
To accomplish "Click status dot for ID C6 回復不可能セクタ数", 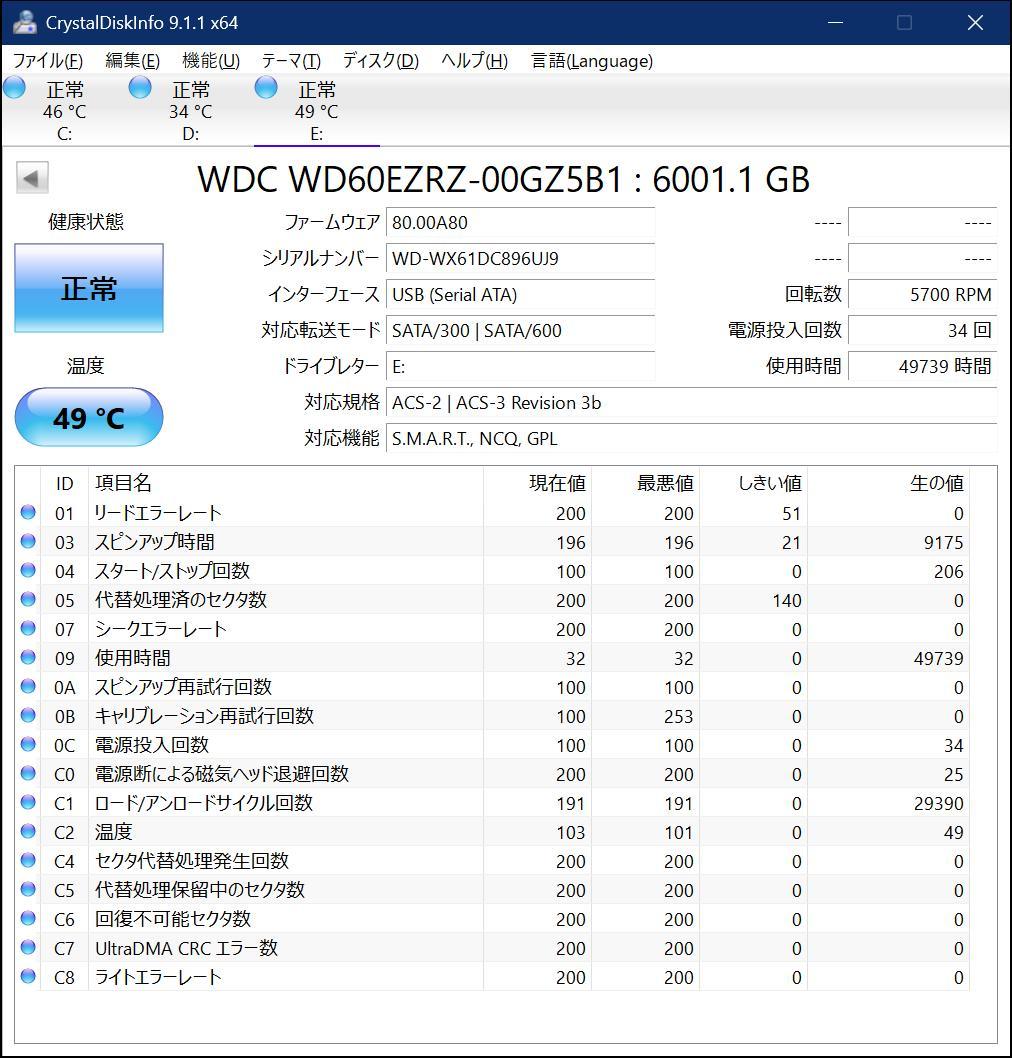I will [28, 918].
